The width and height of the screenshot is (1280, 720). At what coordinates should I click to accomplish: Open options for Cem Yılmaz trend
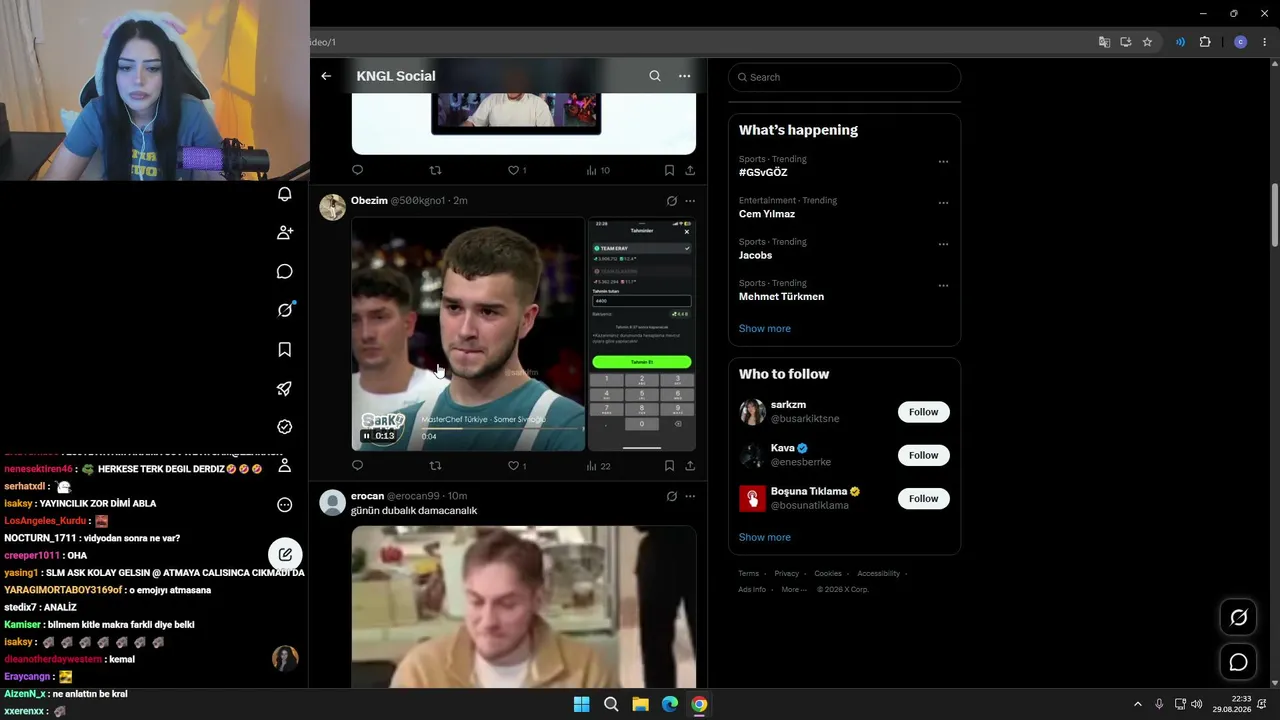943,203
